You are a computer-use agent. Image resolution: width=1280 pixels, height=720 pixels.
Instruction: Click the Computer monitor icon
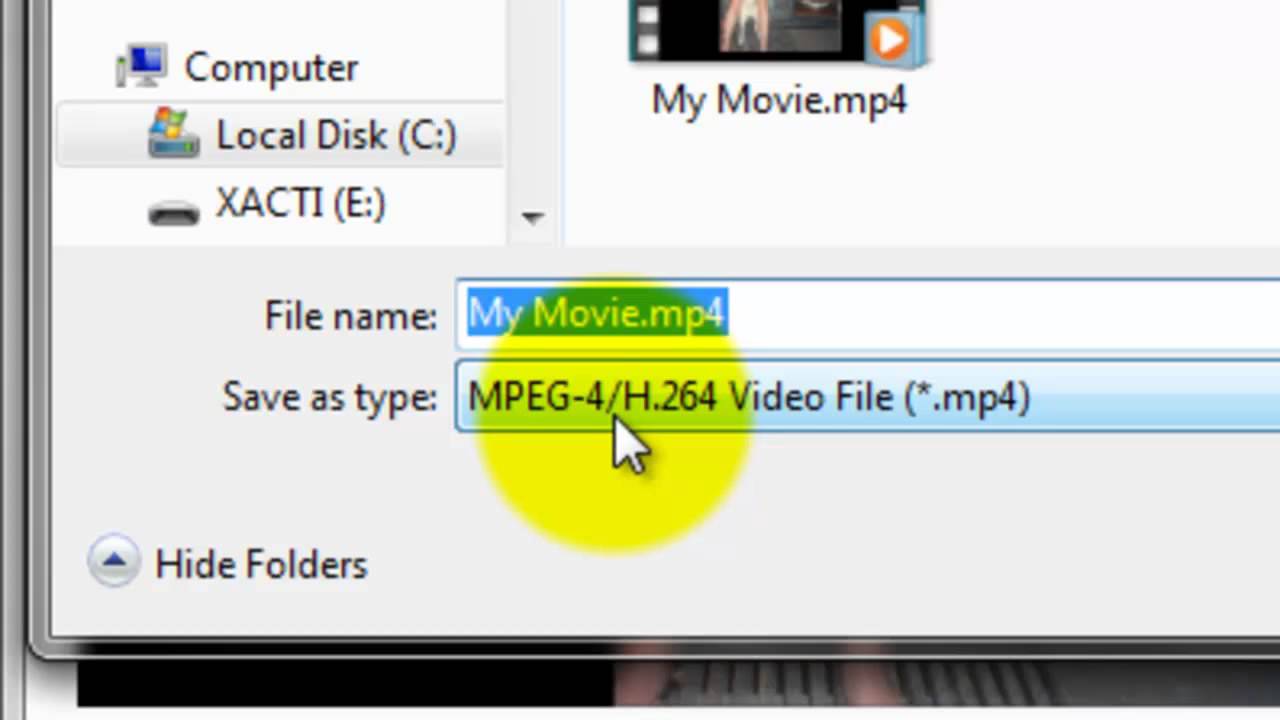coord(140,67)
